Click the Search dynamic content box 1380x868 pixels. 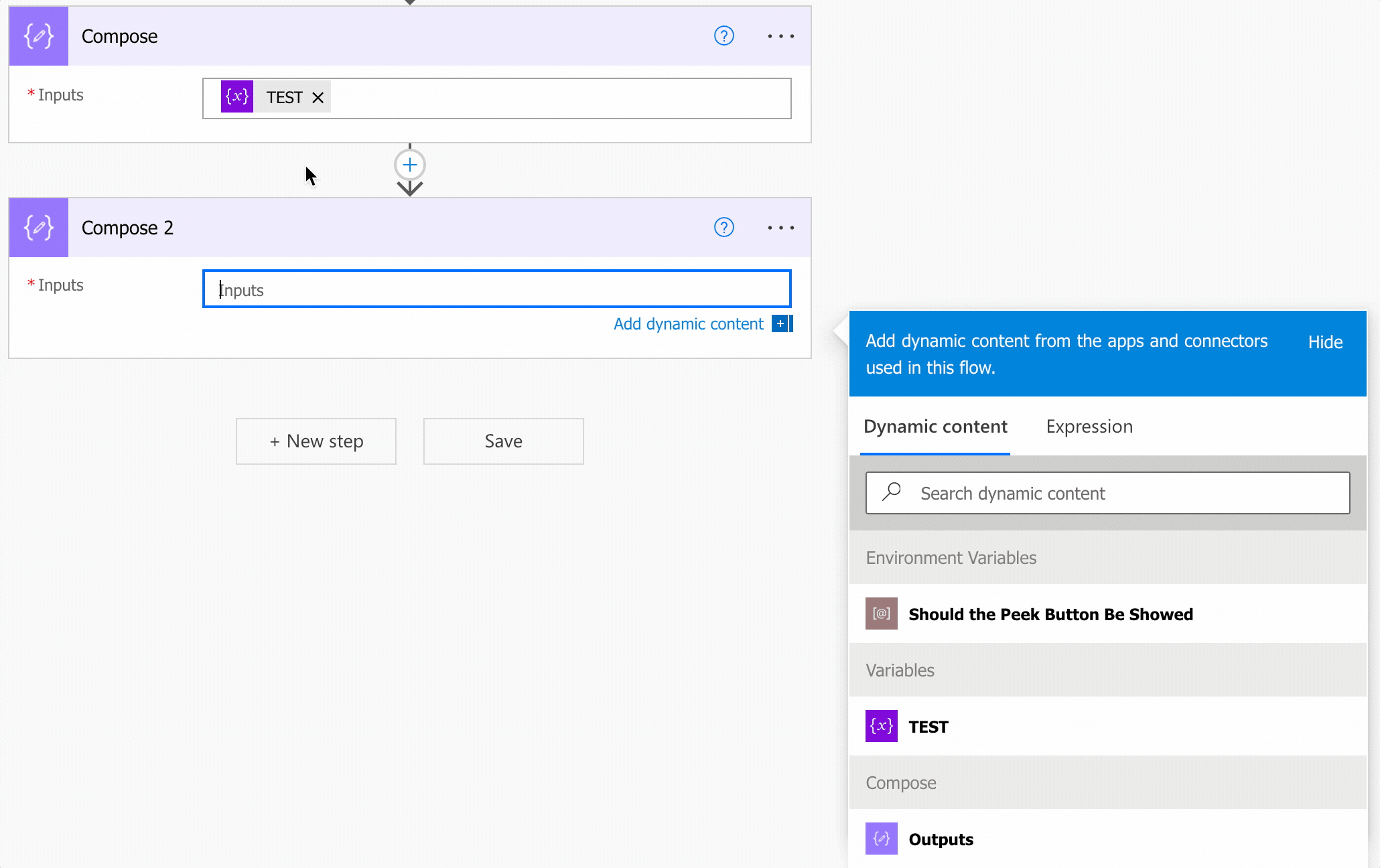pyautogui.click(x=1107, y=494)
